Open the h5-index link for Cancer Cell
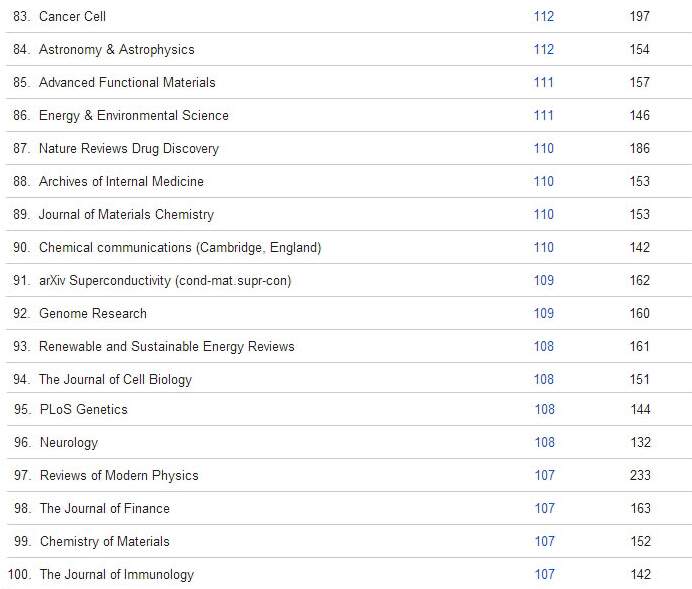The height and width of the screenshot is (589, 692). click(544, 16)
